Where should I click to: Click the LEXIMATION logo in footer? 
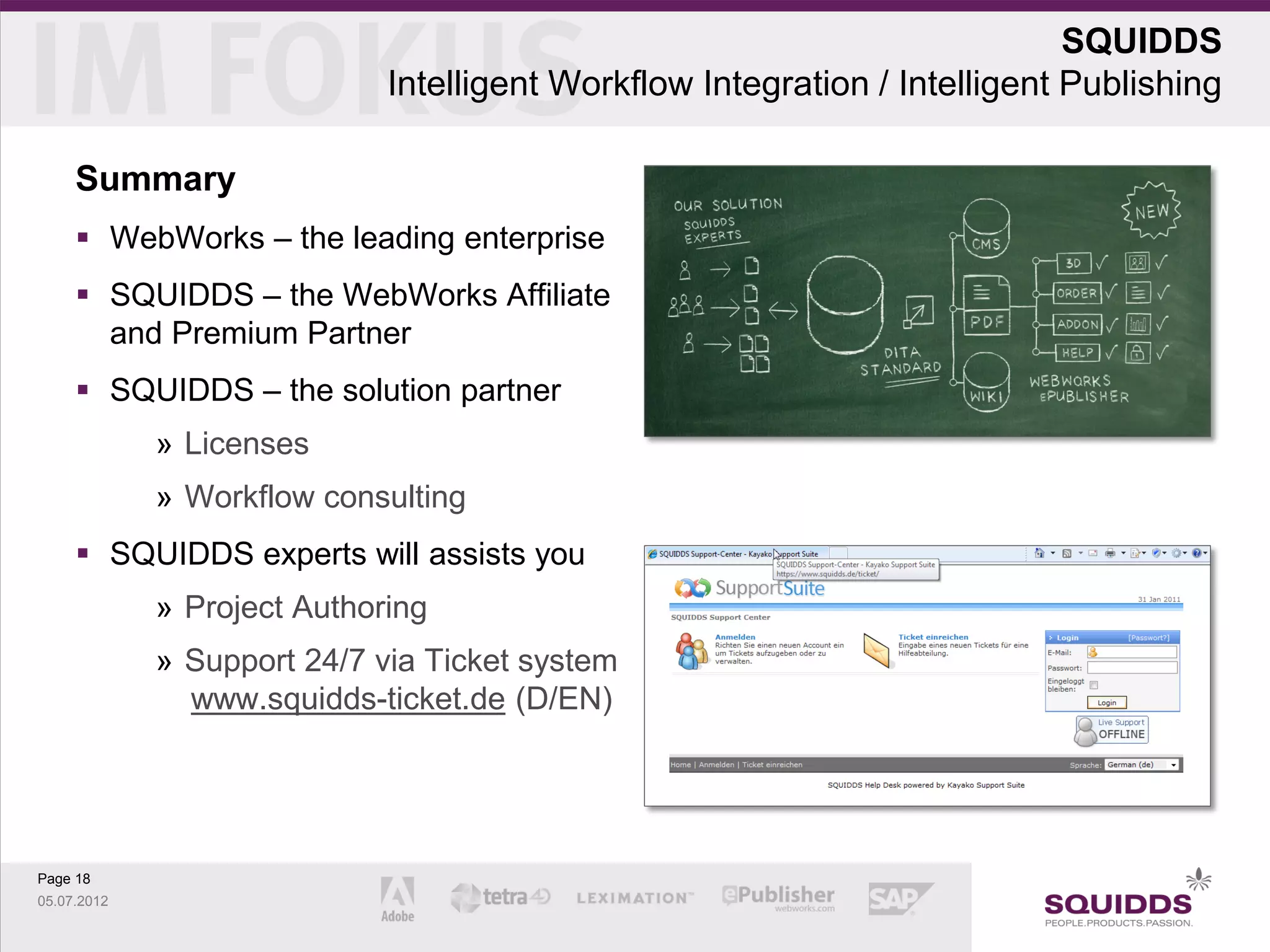tap(636, 898)
